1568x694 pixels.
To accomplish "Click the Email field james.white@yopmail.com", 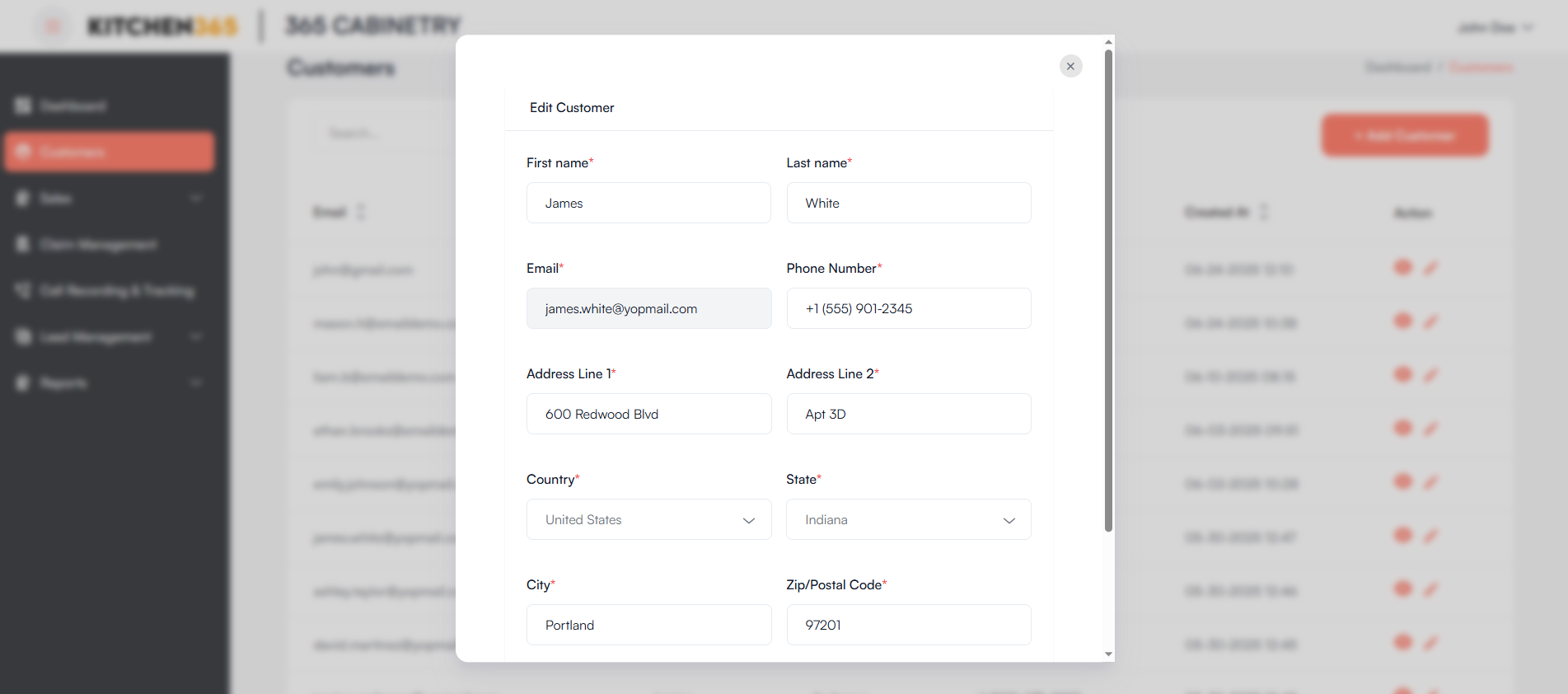I will 648,308.
